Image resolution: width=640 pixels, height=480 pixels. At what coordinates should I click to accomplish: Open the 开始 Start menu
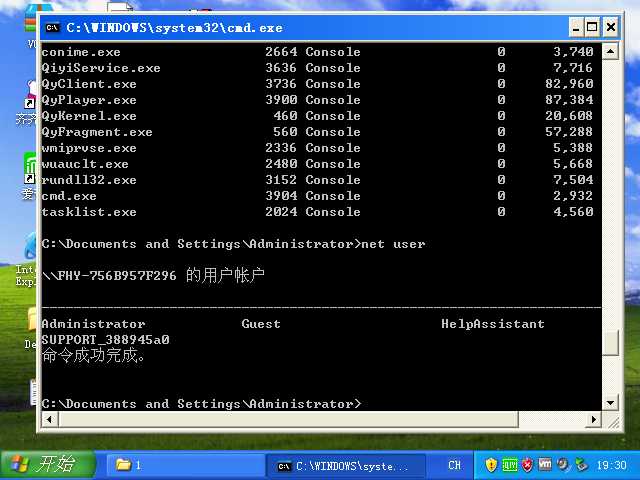[48, 465]
